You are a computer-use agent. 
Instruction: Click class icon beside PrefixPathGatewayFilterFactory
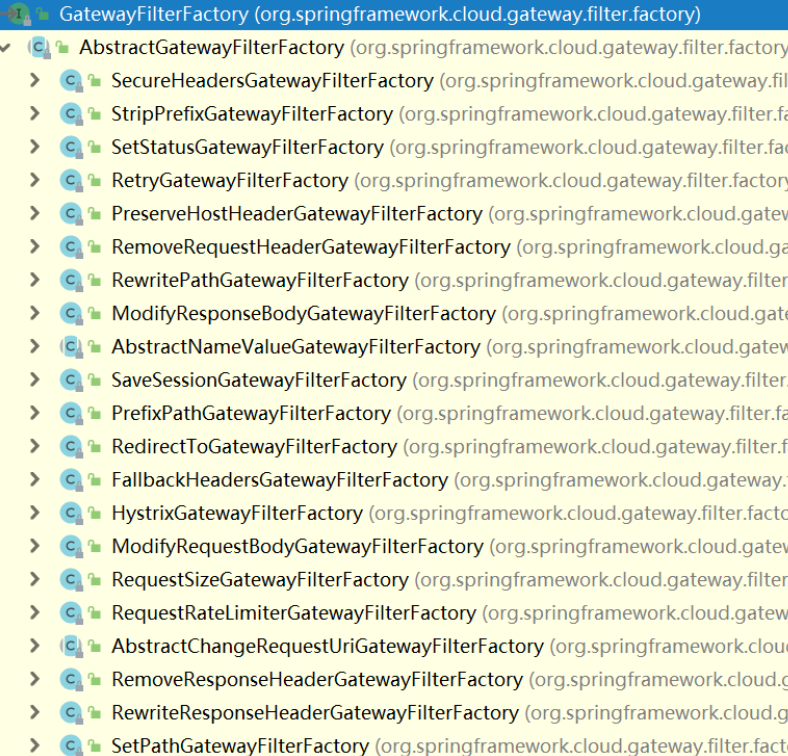(x=71, y=413)
